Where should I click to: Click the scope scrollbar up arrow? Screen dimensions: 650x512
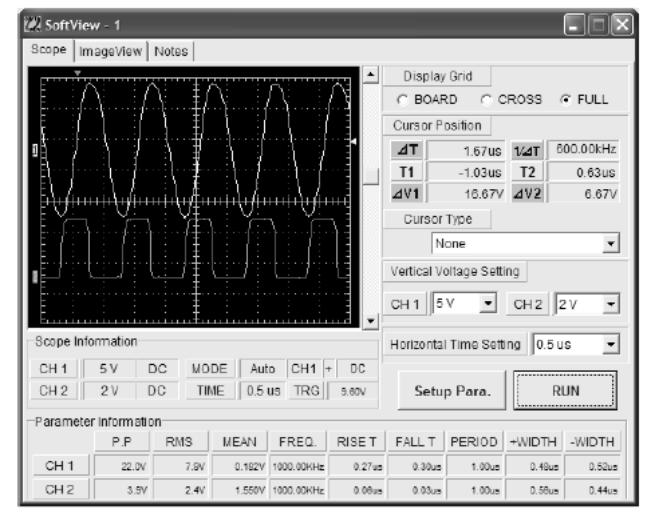tap(371, 75)
